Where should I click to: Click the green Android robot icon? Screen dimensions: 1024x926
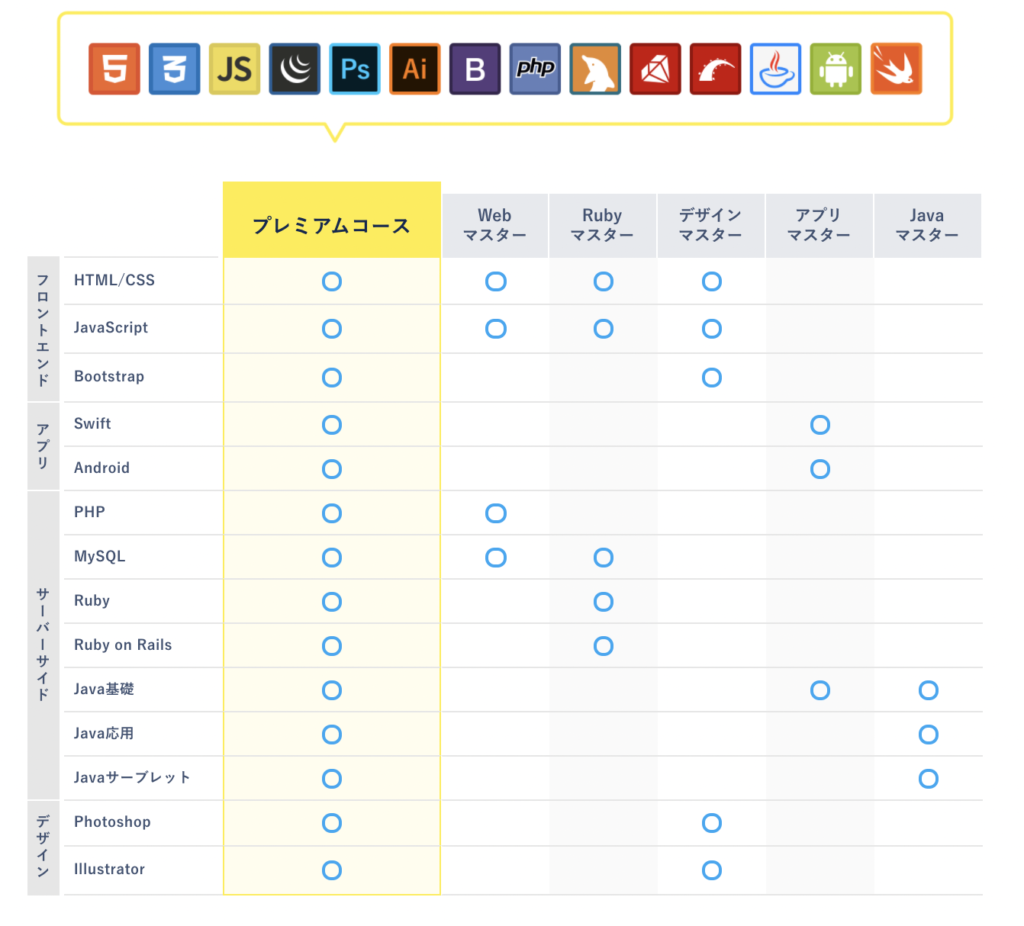(x=835, y=69)
